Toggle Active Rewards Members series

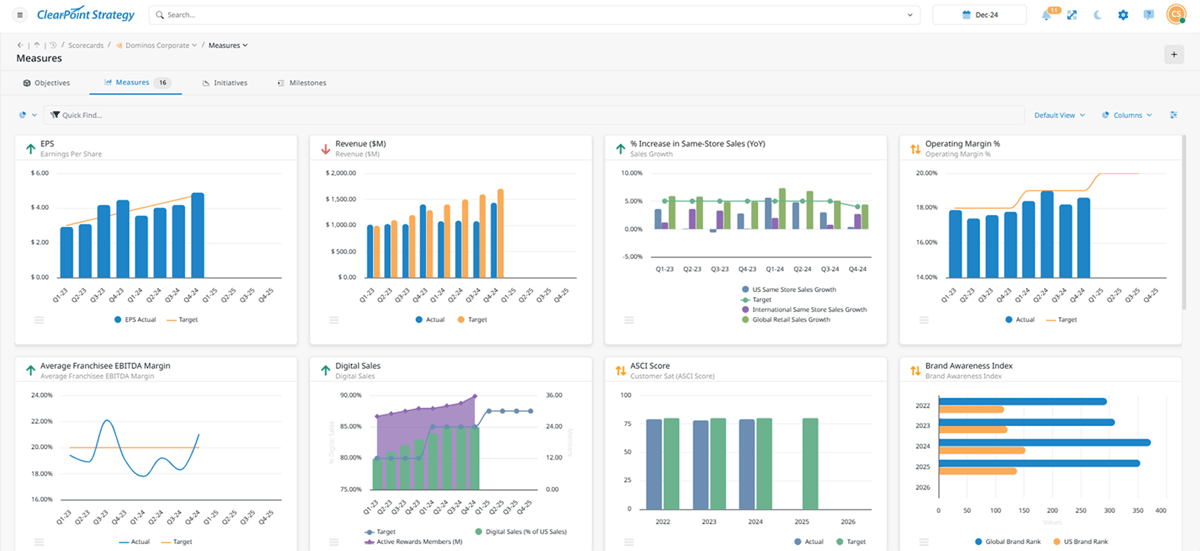pos(411,541)
